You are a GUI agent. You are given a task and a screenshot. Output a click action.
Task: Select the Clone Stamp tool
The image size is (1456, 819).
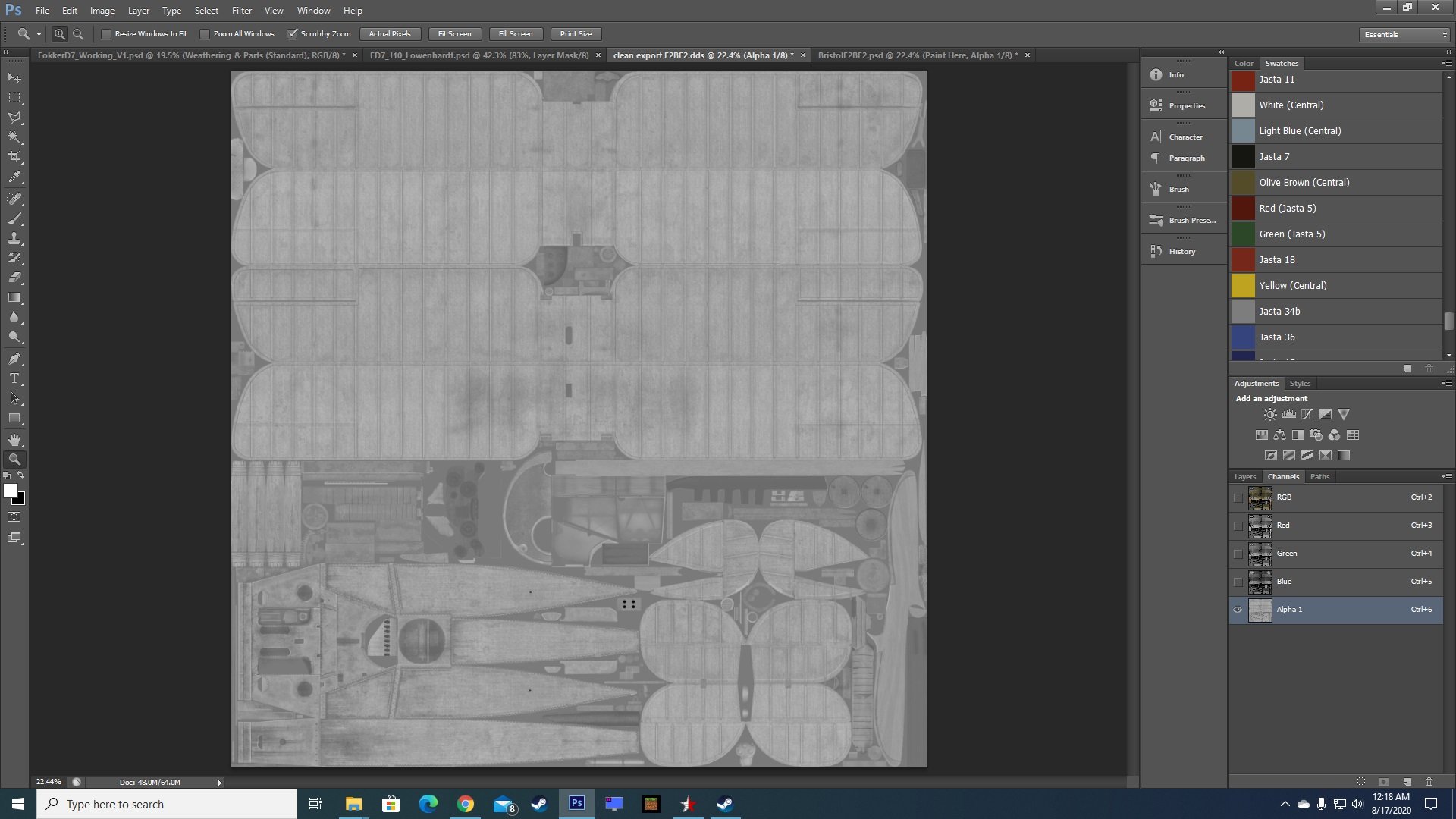(14, 238)
